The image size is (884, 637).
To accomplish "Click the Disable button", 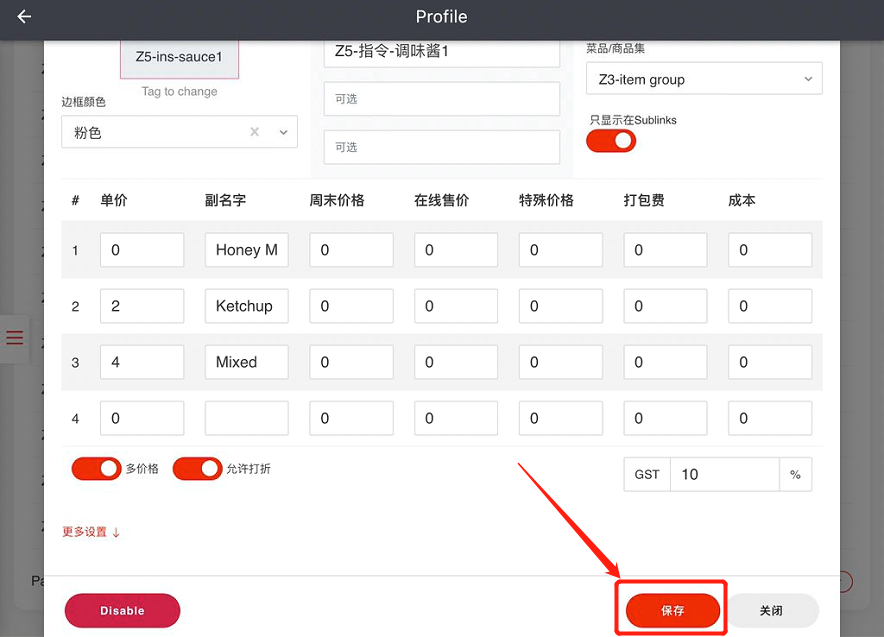I will pos(122,611).
